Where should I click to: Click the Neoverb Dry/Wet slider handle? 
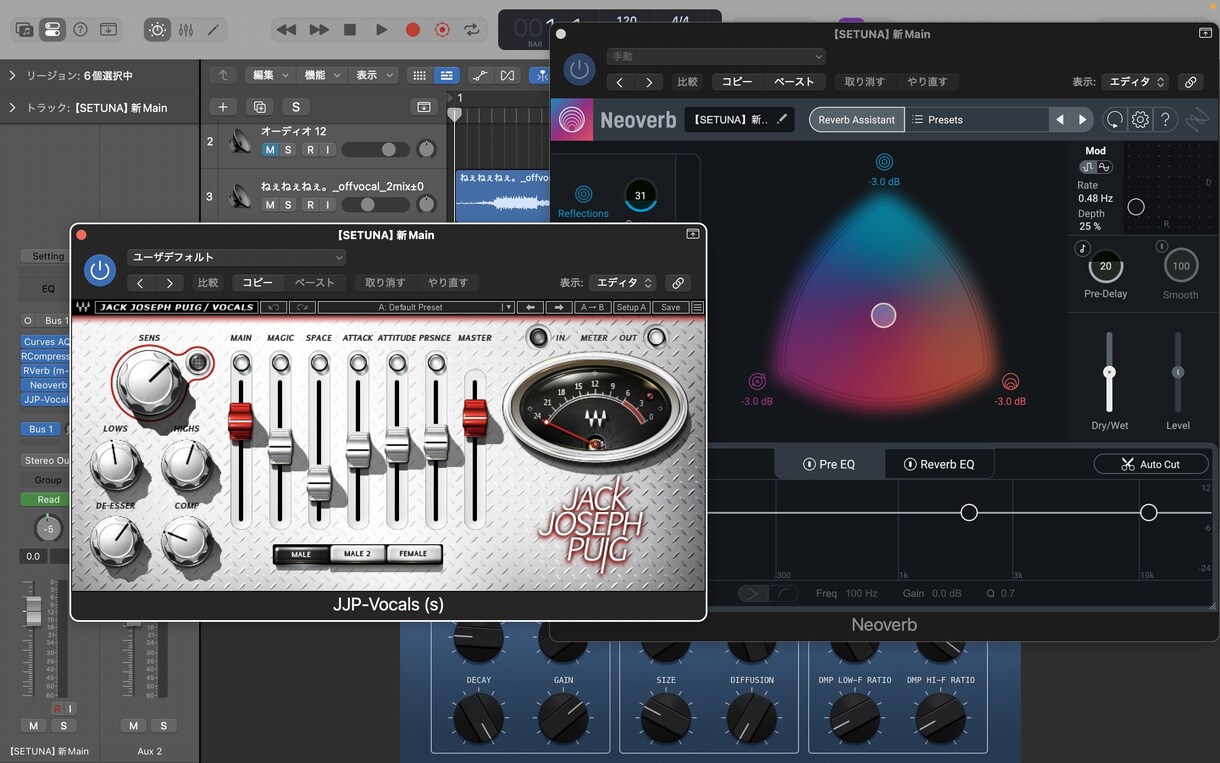click(1109, 372)
